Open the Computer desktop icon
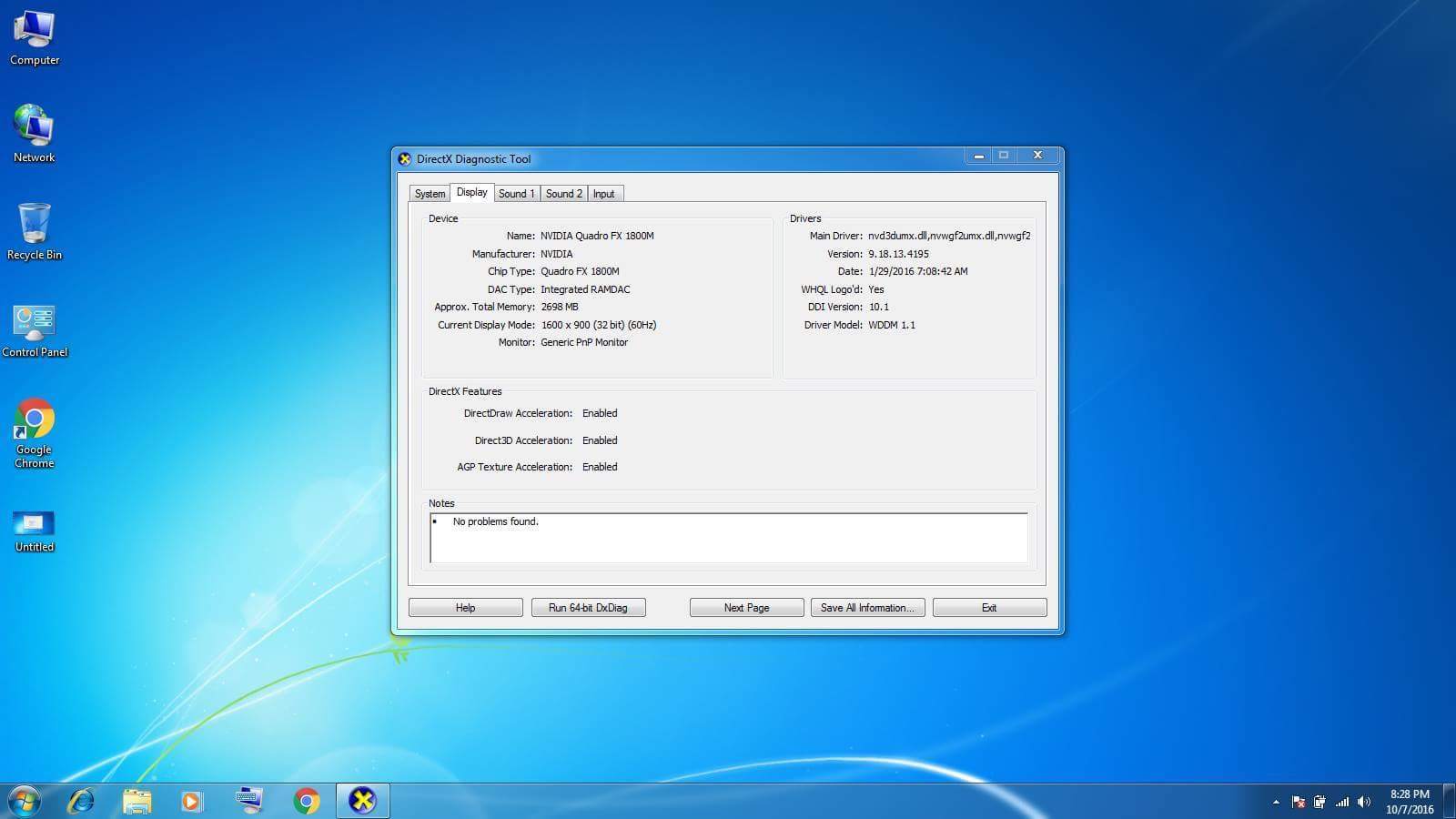Viewport: 1456px width, 819px height. point(35,38)
